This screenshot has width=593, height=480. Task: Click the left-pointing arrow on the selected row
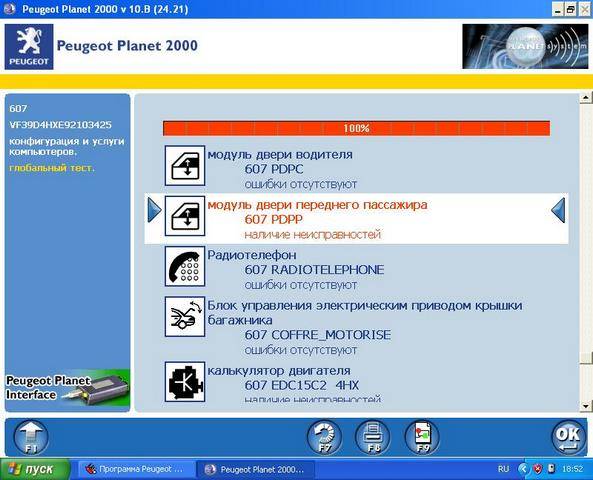pyautogui.click(x=558, y=210)
